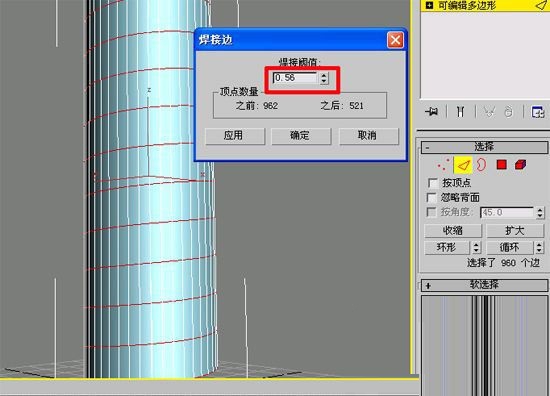
Task: Click Make Unique icon
Action: click(489, 112)
